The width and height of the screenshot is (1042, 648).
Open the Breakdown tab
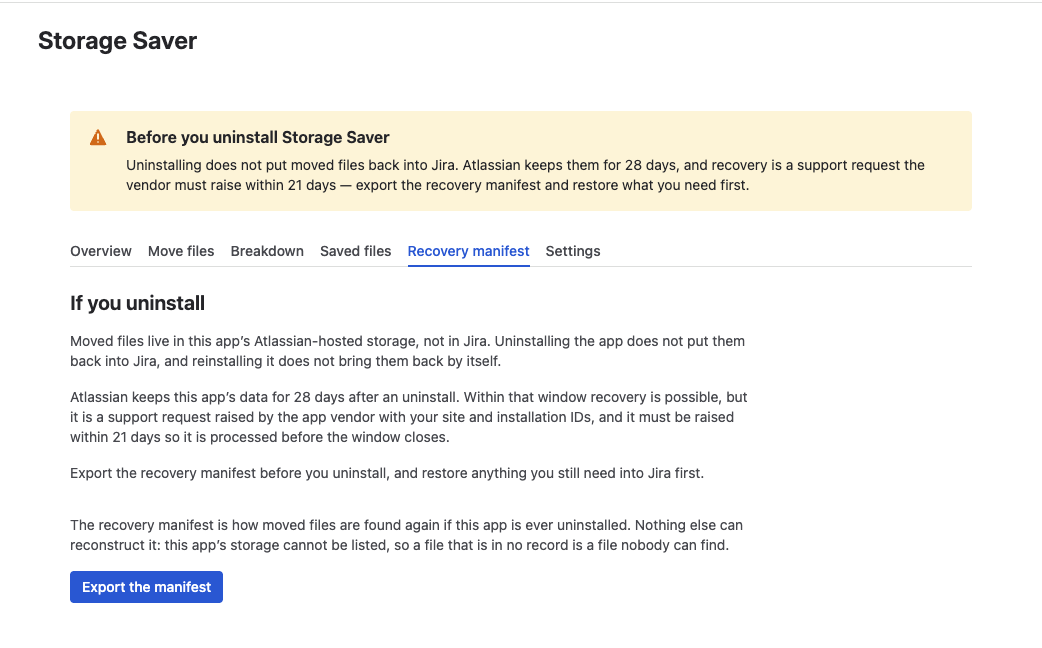(267, 251)
